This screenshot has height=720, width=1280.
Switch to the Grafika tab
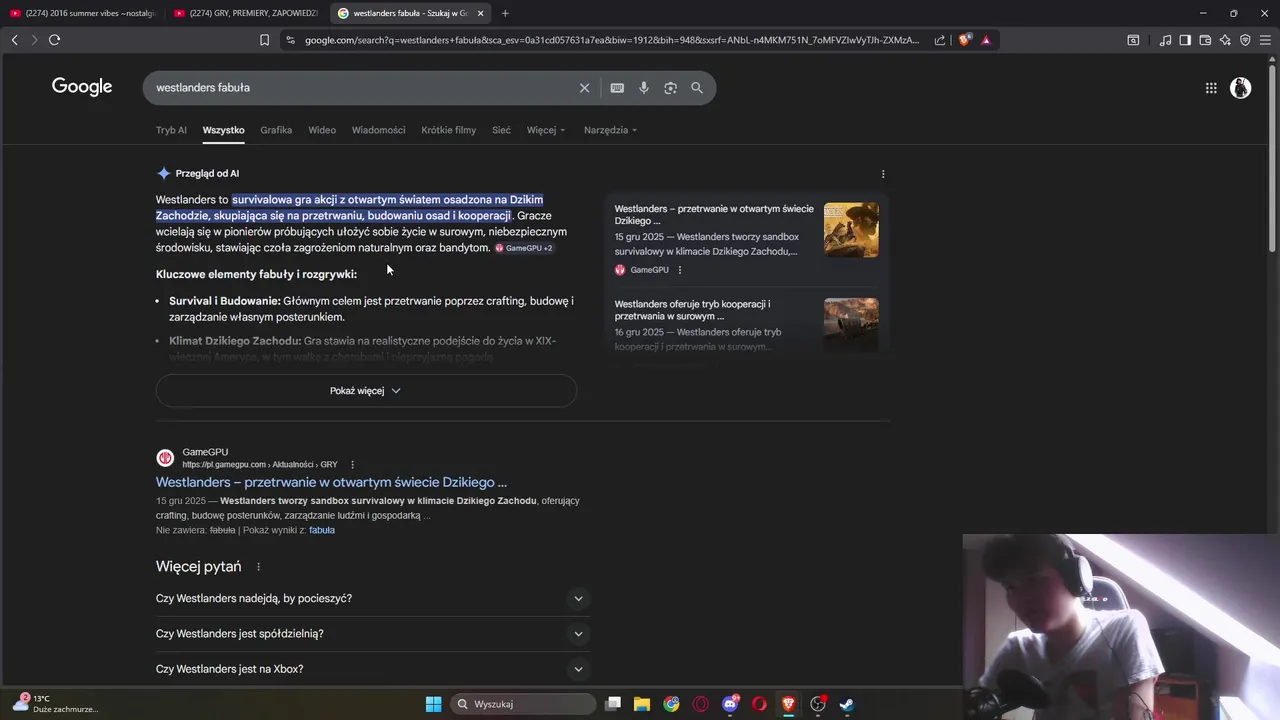click(276, 130)
